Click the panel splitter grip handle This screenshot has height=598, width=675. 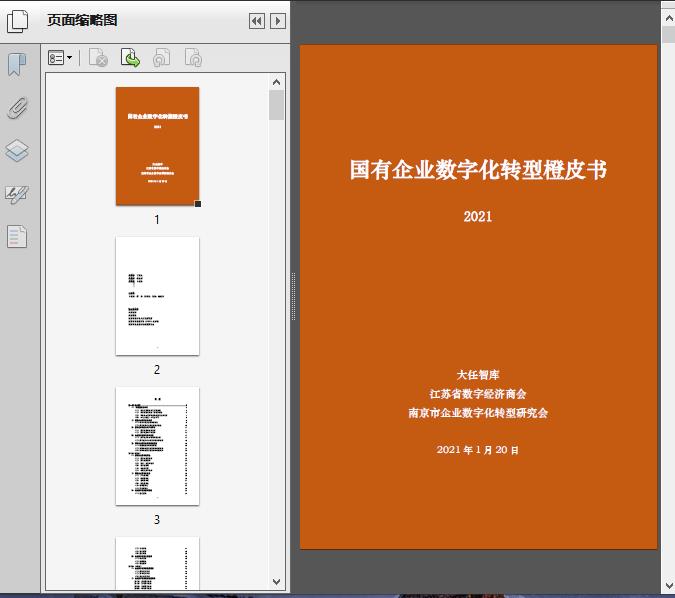(293, 296)
